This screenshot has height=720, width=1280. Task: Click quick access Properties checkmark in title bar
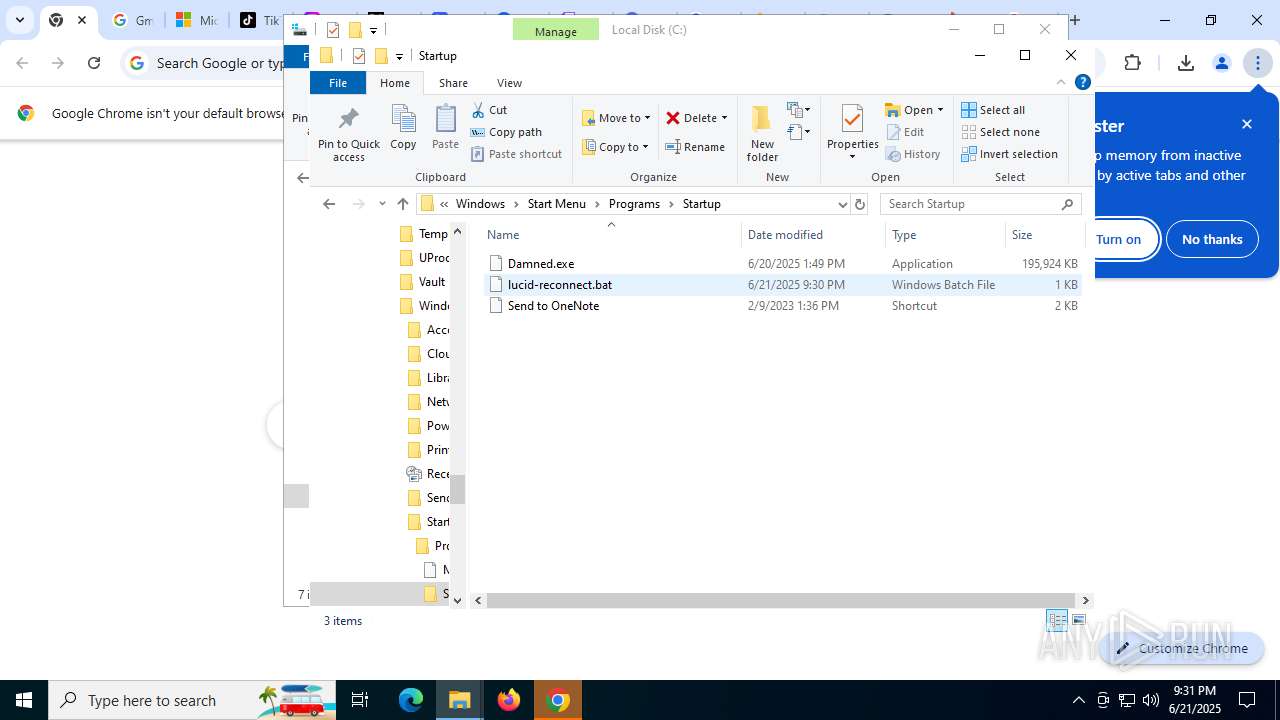pyautogui.click(x=359, y=56)
